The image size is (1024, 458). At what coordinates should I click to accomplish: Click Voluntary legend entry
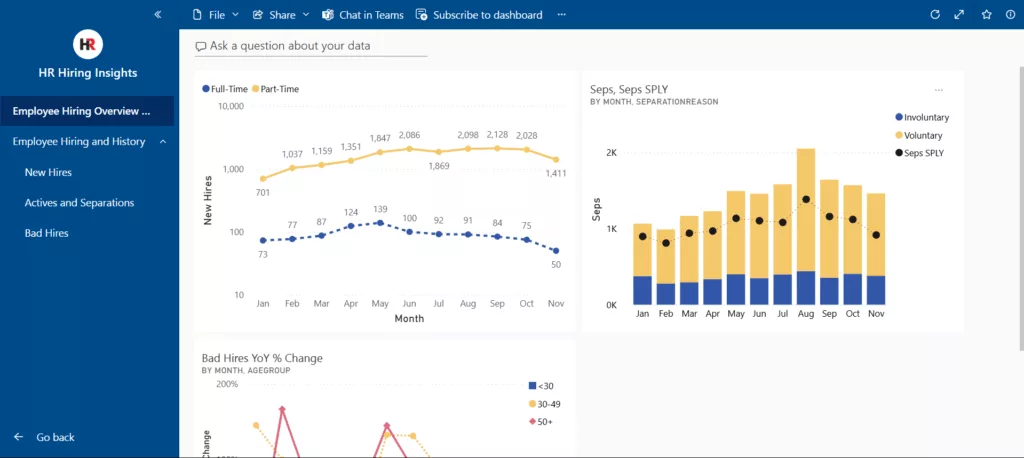(x=919, y=135)
